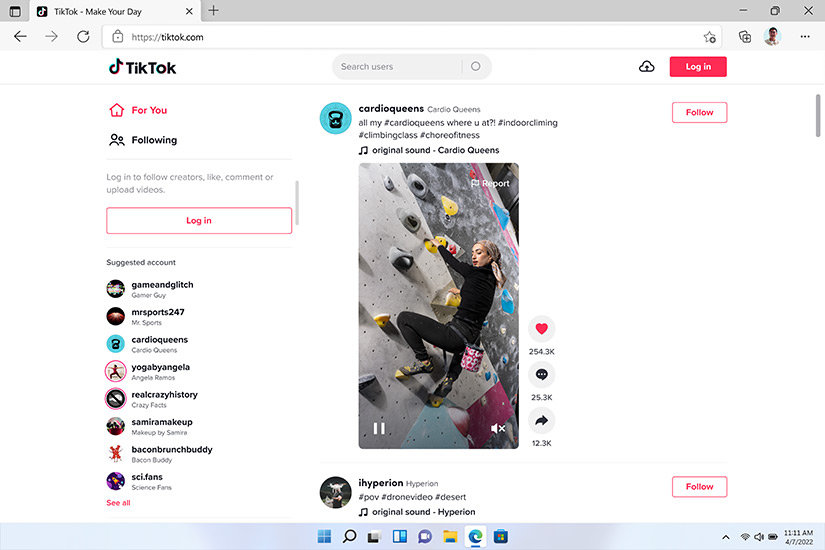
Task: Open the ihyperion username on post
Action: 381,483
